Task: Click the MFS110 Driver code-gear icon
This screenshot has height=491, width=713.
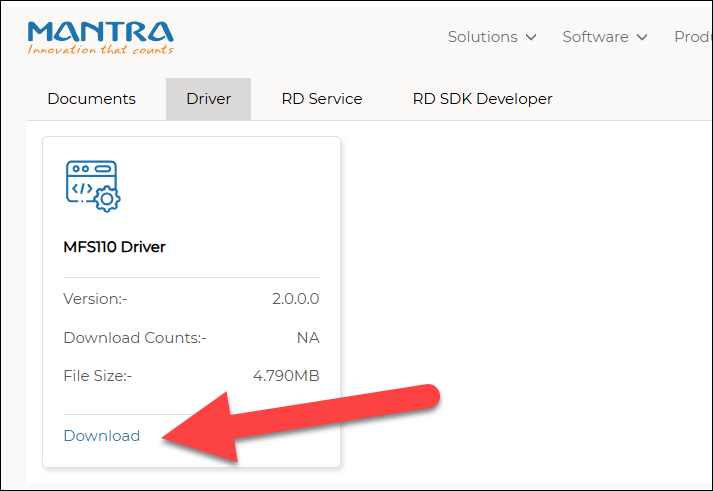Action: click(93, 186)
